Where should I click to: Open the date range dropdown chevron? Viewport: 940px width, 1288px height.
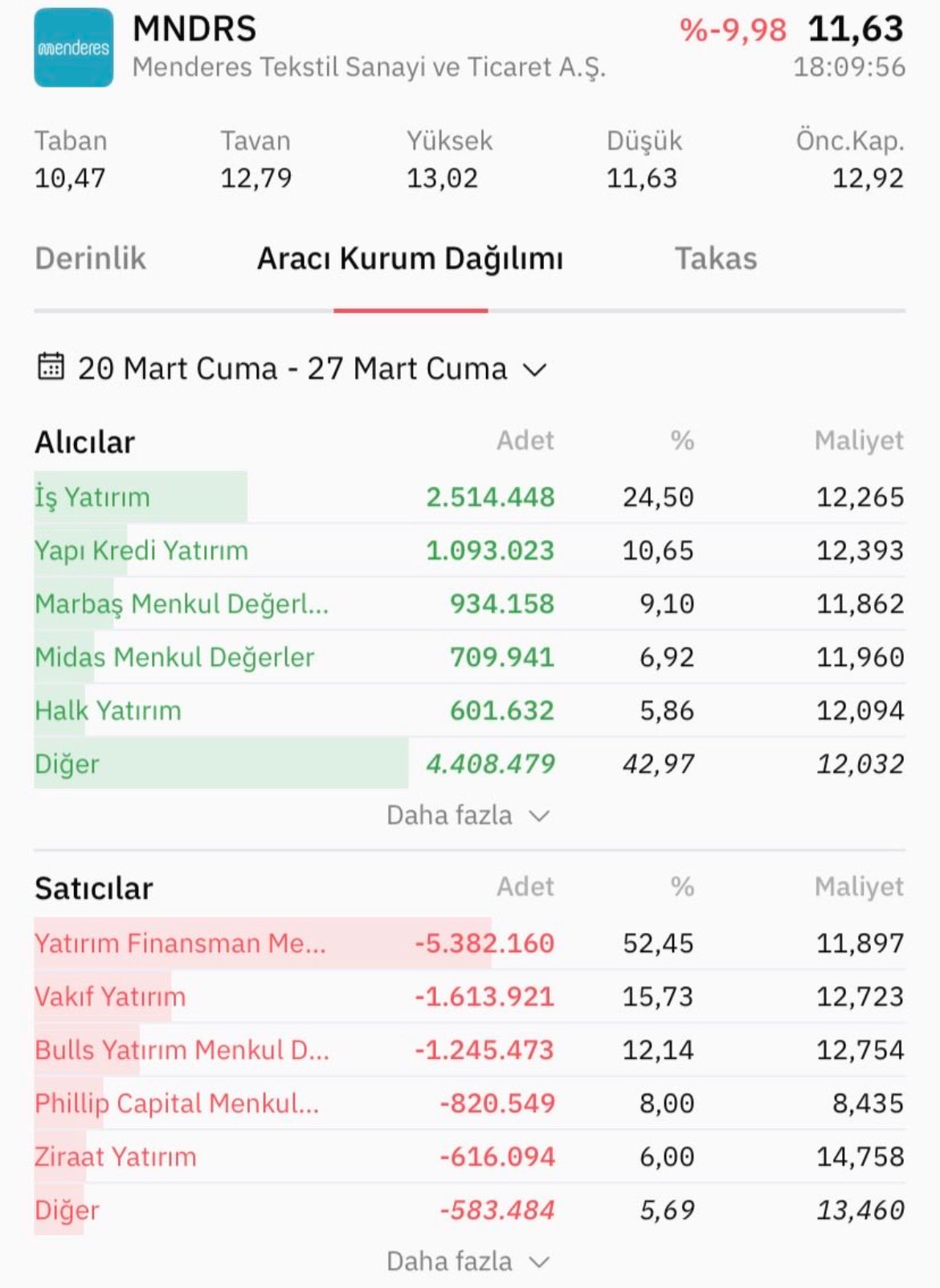(x=534, y=370)
